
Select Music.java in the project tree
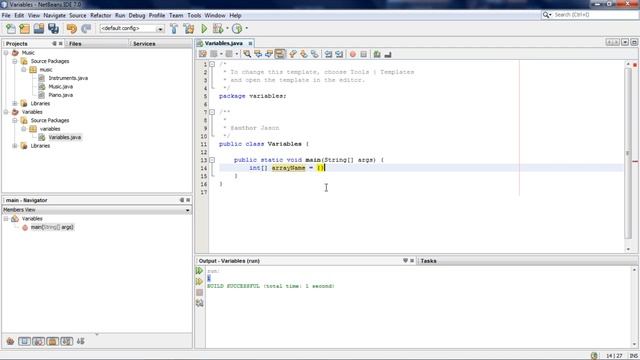[x=60, y=87]
